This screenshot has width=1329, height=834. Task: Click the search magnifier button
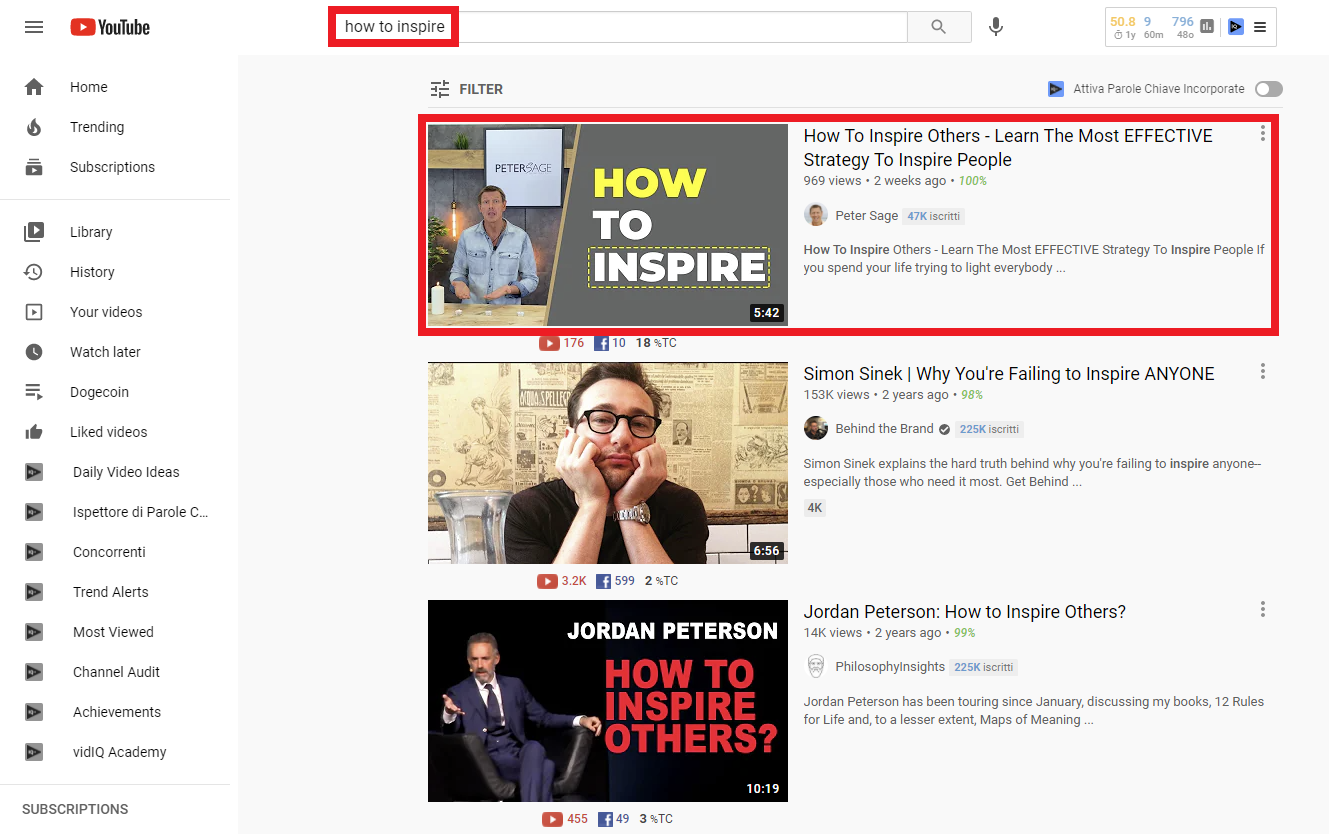939,27
